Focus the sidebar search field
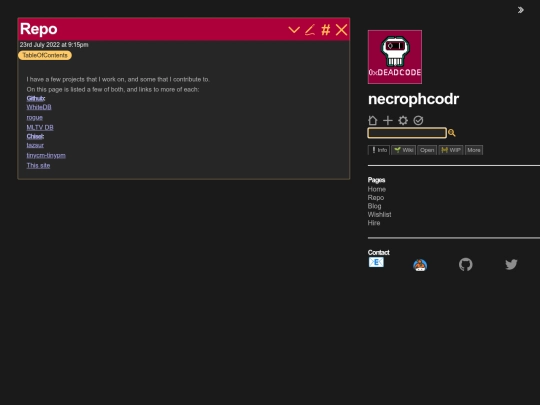 pos(407,133)
